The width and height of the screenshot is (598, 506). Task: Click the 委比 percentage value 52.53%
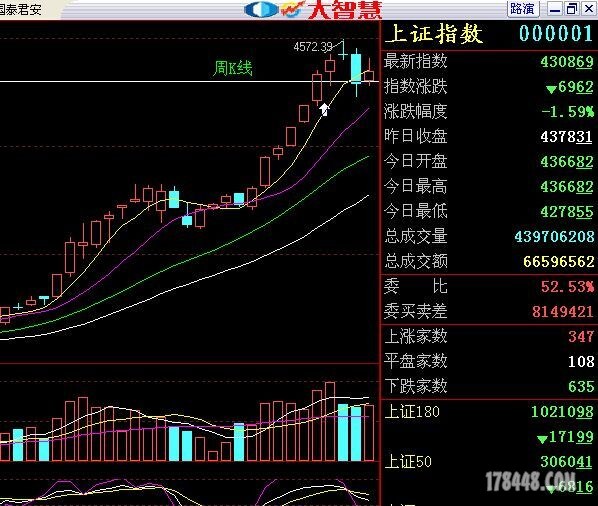567,287
